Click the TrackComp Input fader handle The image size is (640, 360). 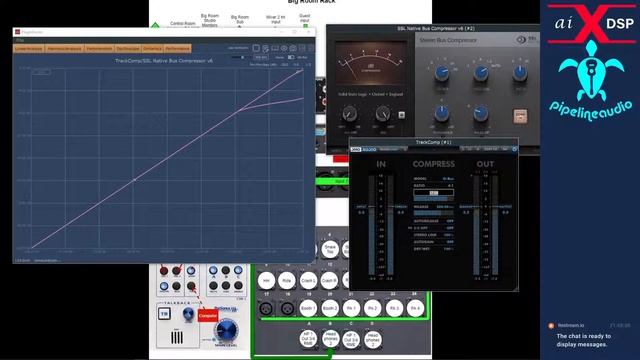372,207
